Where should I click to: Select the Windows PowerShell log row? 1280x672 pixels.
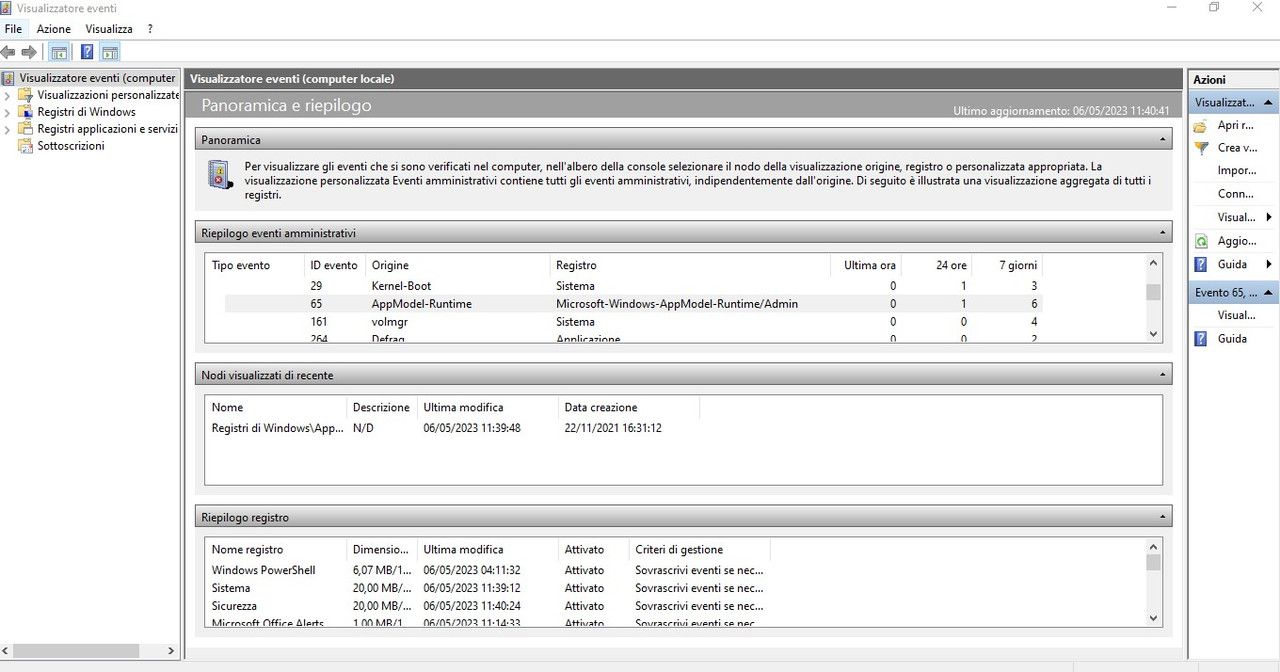(x=488, y=570)
